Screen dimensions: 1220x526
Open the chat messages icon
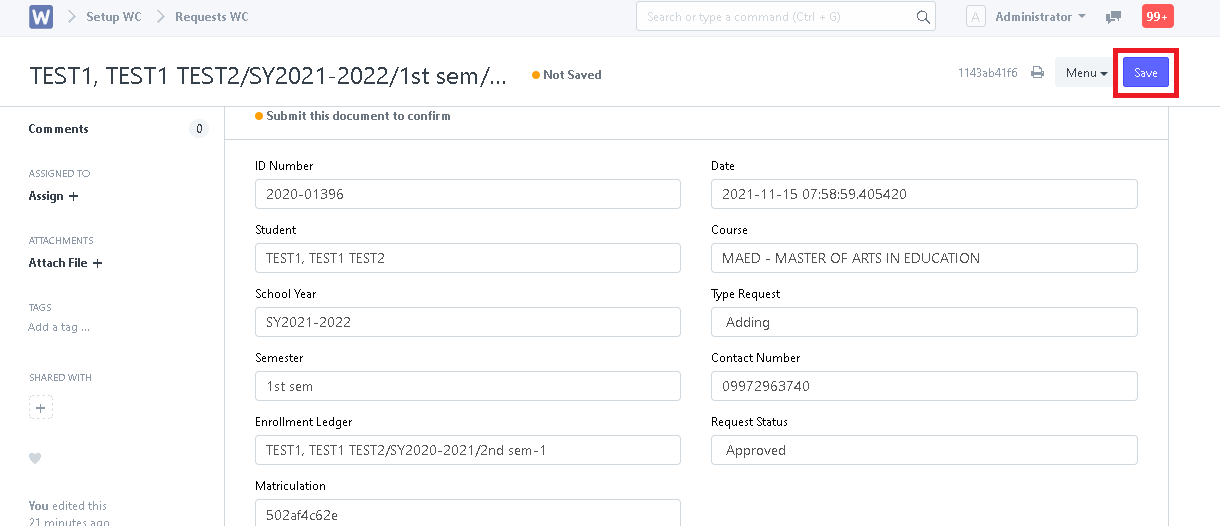pyautogui.click(x=1113, y=17)
